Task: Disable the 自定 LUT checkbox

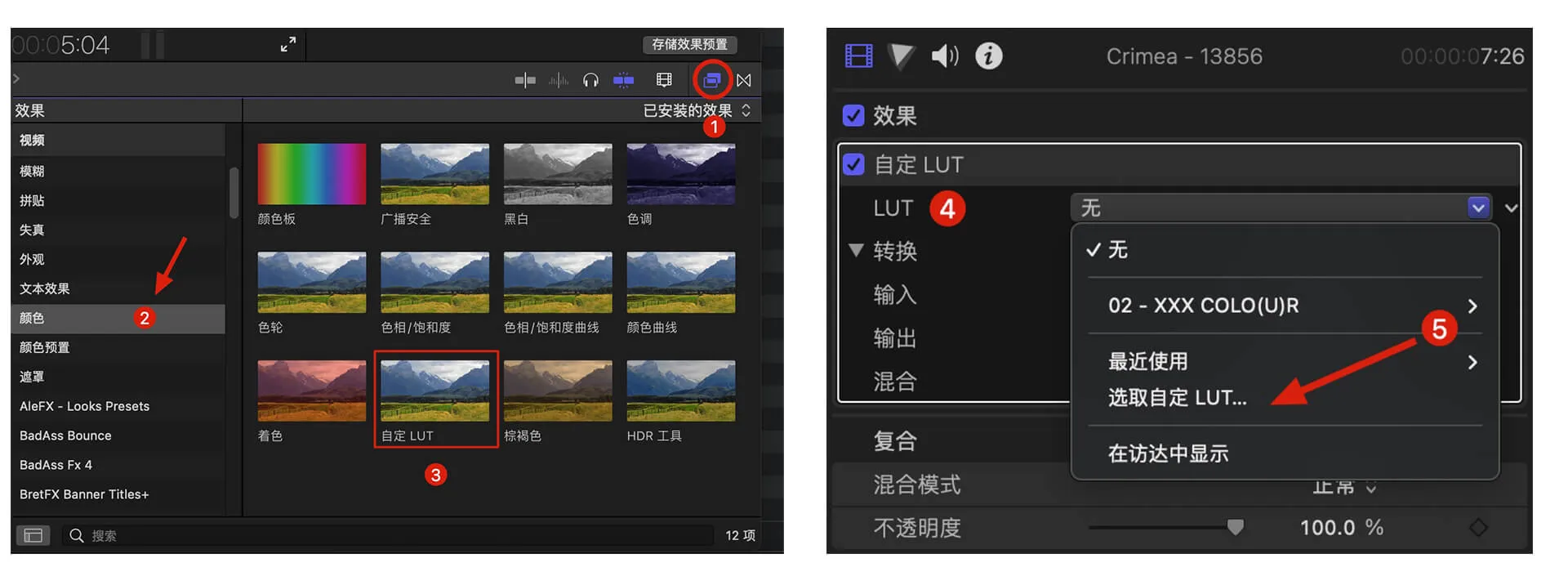Action: 853,165
